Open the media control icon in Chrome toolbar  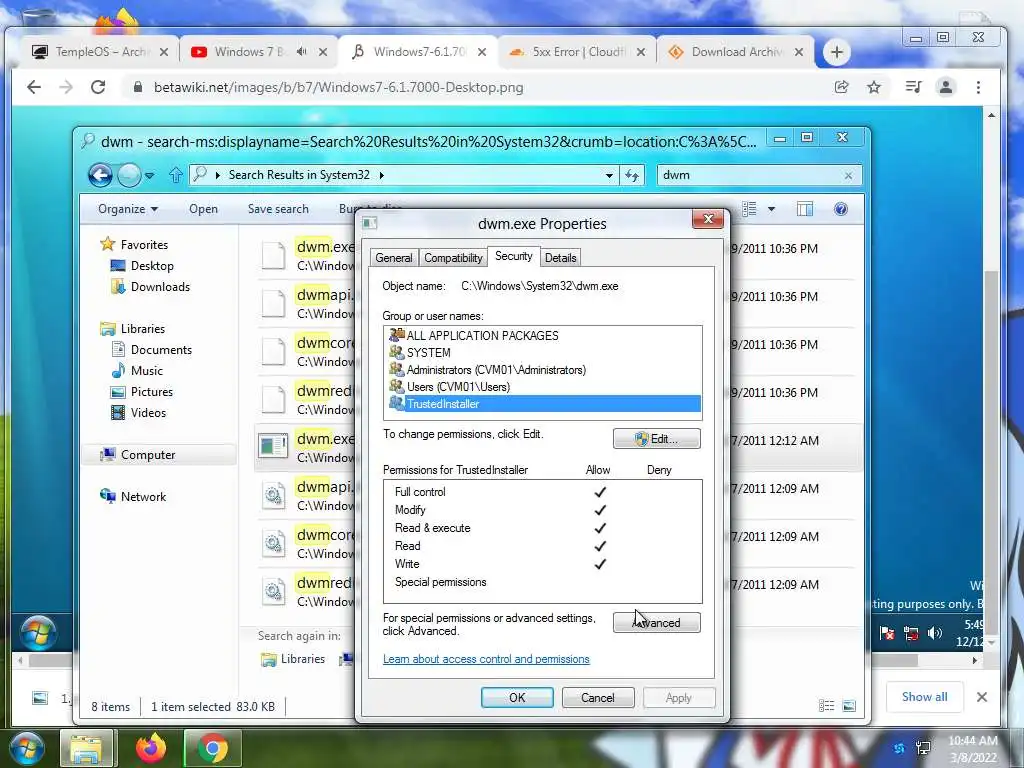click(x=913, y=87)
